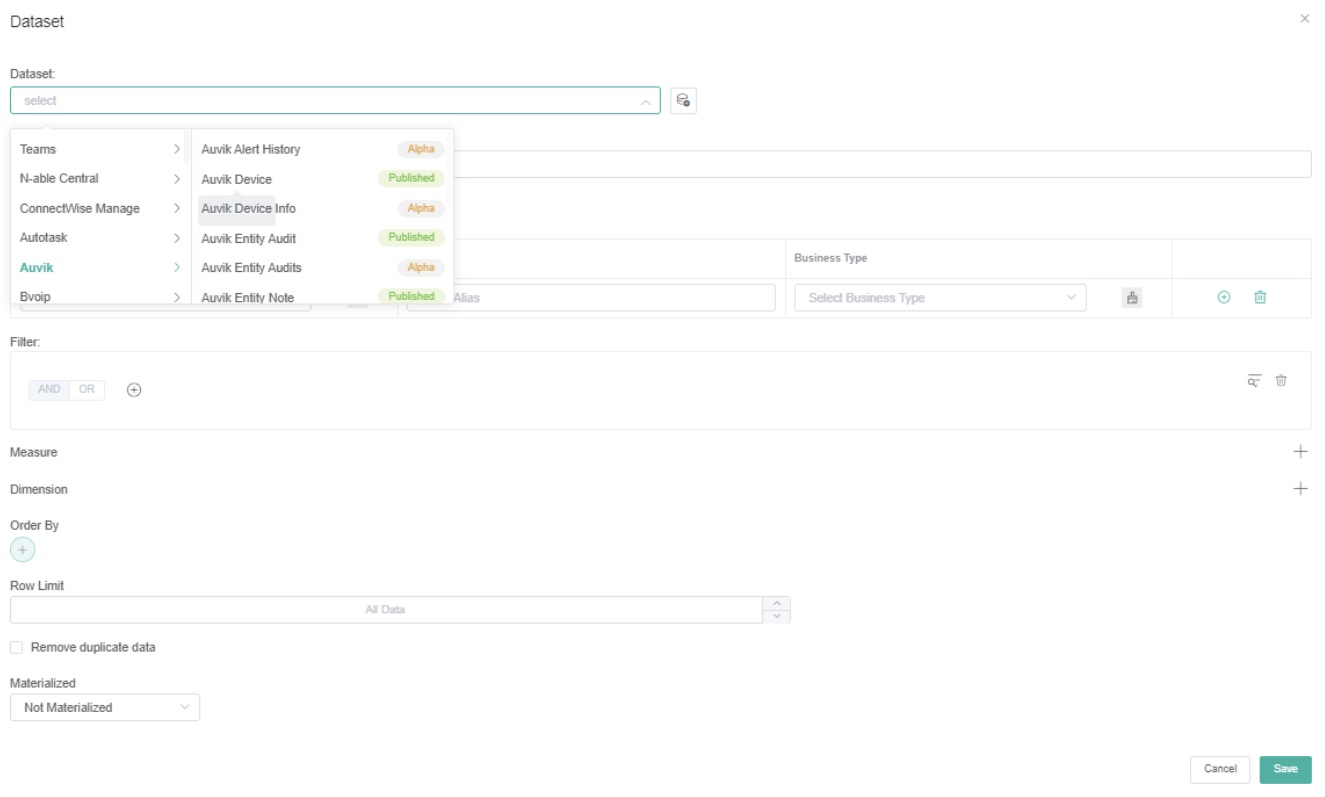The width and height of the screenshot is (1325, 797).
Task: Expand N-able Central category
Action: 100,179
